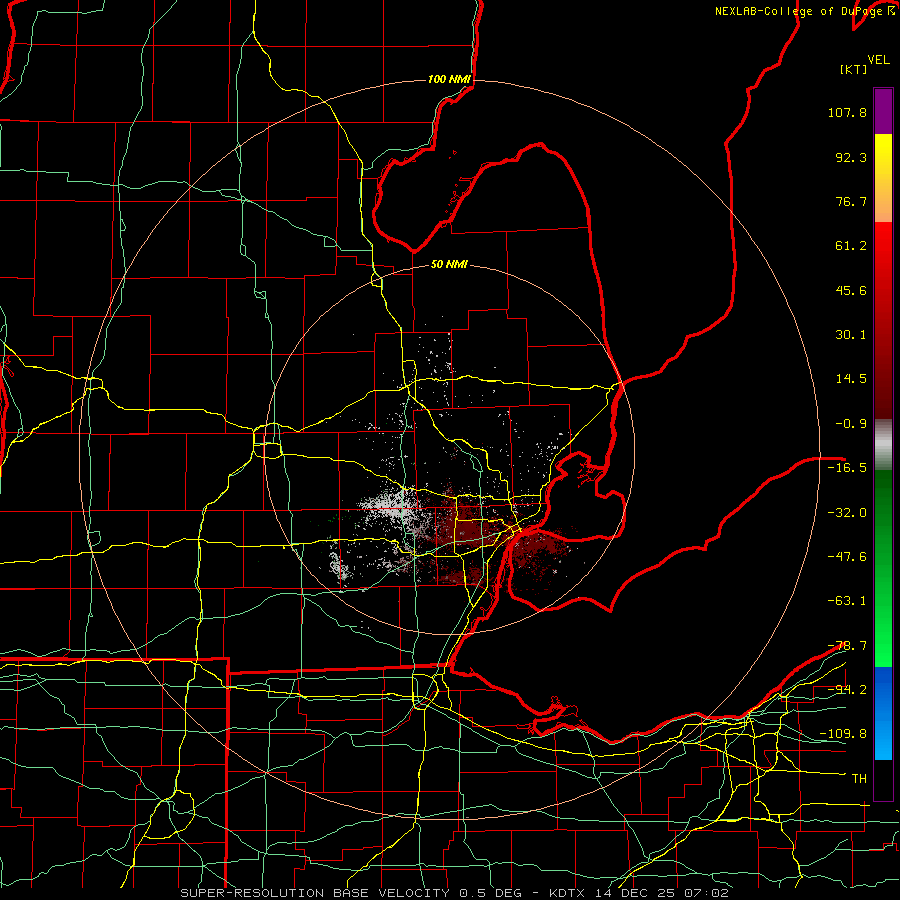This screenshot has width=900, height=900.
Task: Select the 30.1 legend value
Action: pos(851,335)
